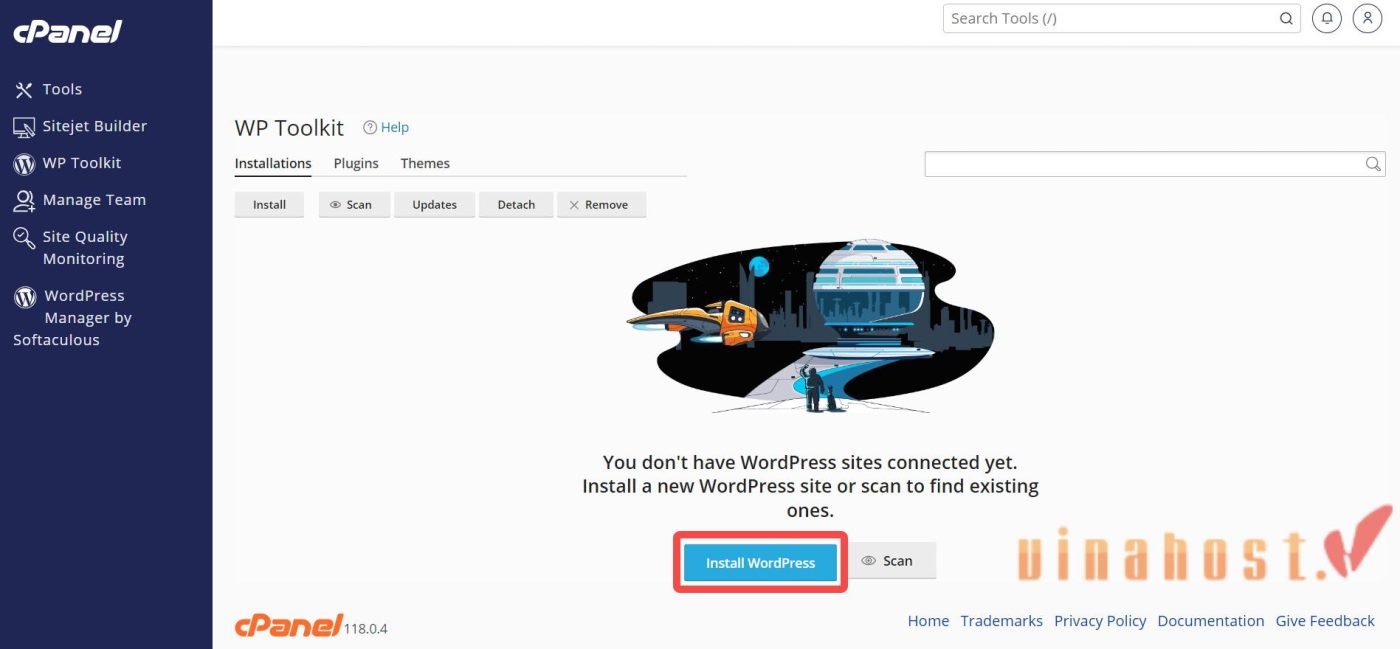Image resolution: width=1400 pixels, height=649 pixels.
Task: Click the 'You don't have WordPress sites' message
Action: [x=810, y=487]
